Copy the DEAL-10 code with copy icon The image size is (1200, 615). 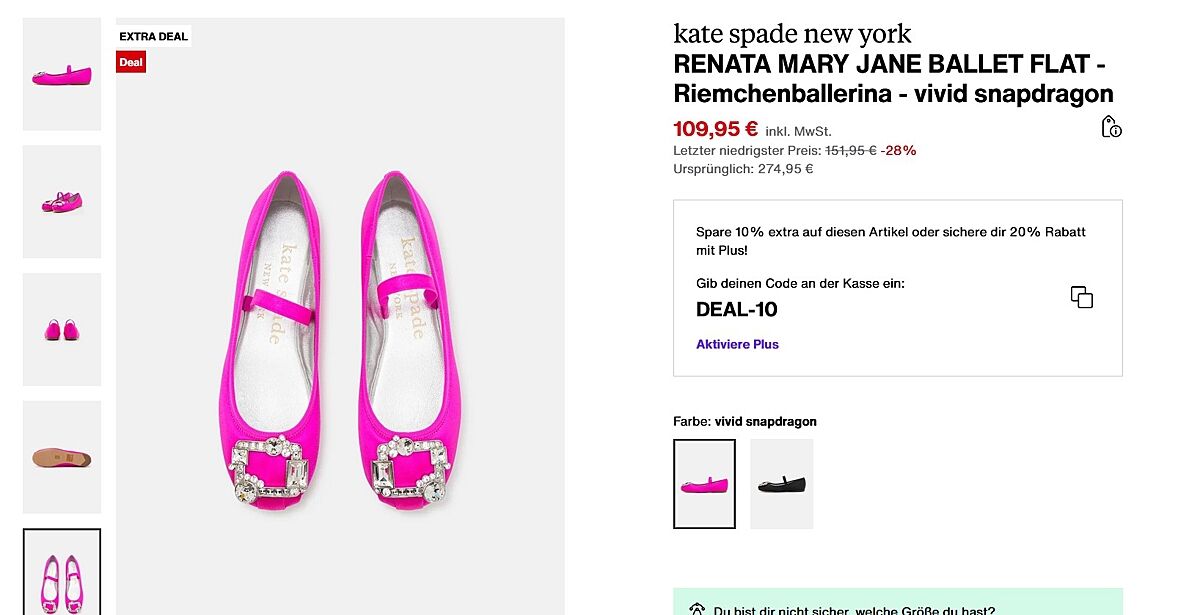[x=1081, y=297]
